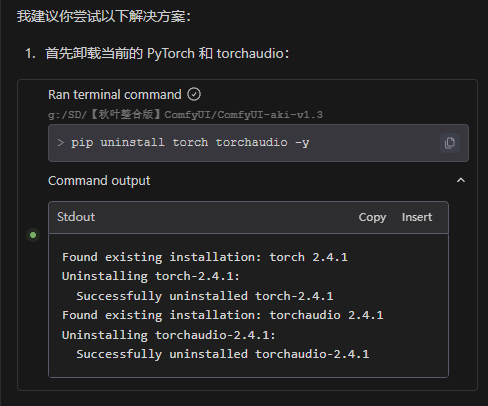Viewport: 488px width, 406px height.
Task: Click the green status dot beside Stdout
Action: [x=33, y=235]
